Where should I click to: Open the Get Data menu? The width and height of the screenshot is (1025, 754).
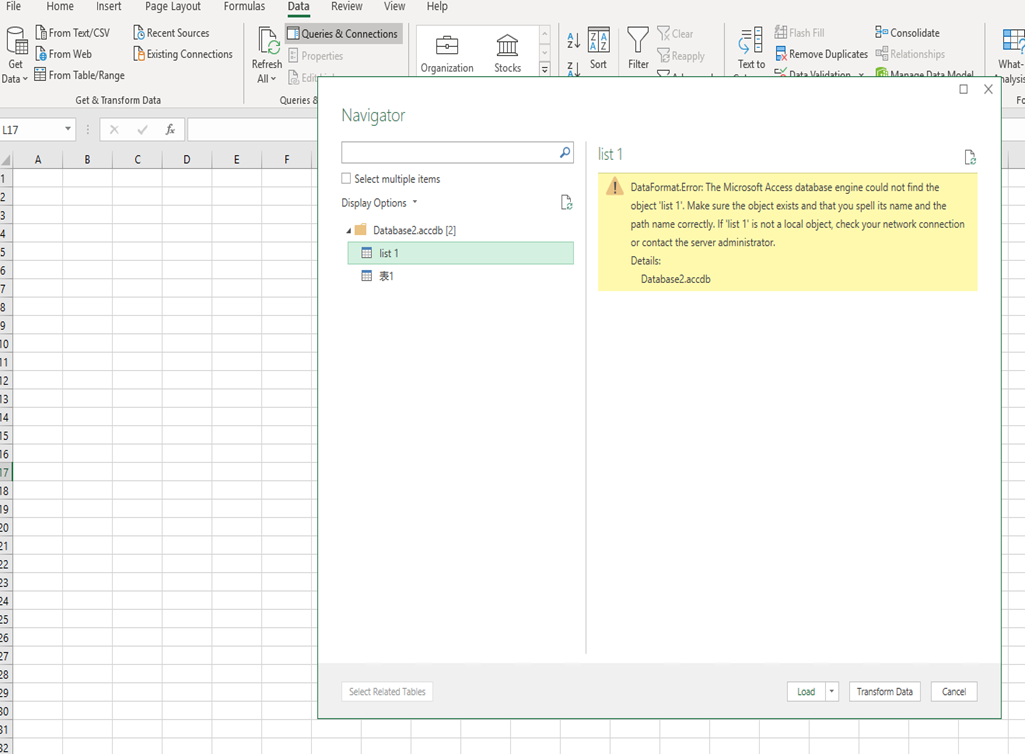(x=16, y=56)
